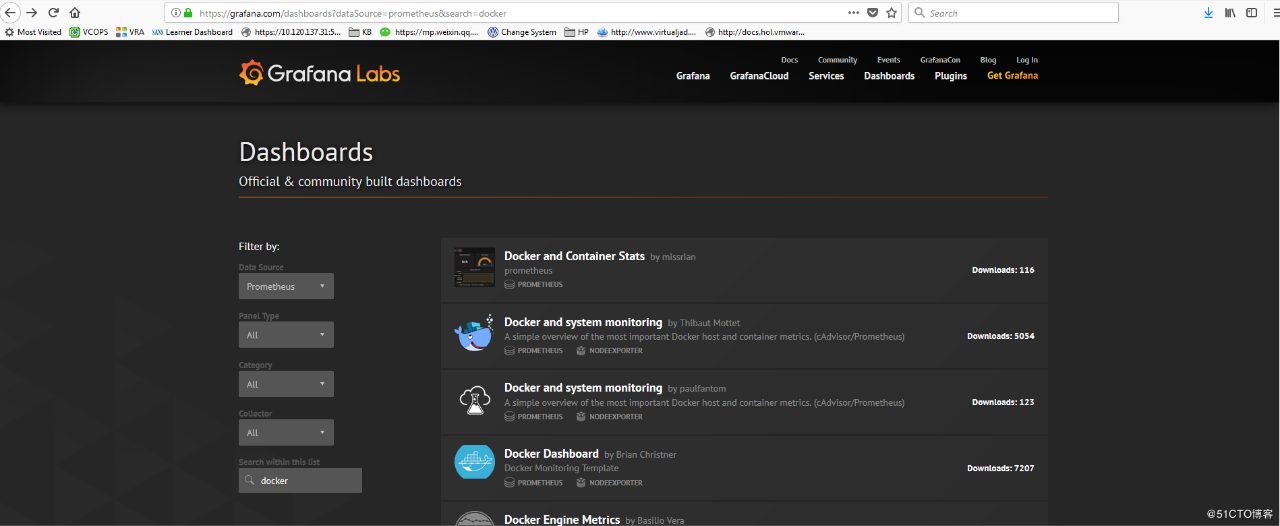1280x526 pixels.
Task: Open the virtualjad bookmark
Action: [647, 32]
